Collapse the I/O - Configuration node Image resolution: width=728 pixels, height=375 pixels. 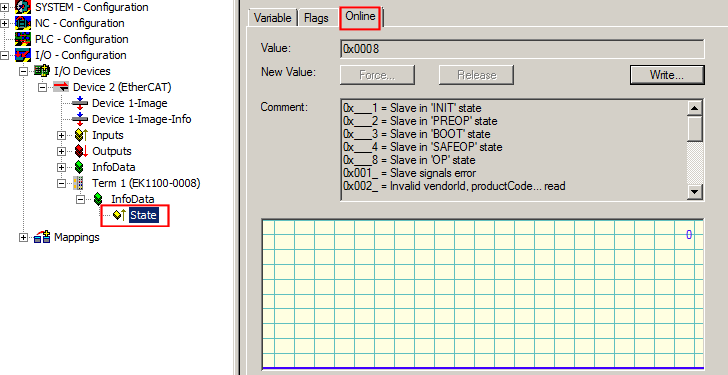5,55
